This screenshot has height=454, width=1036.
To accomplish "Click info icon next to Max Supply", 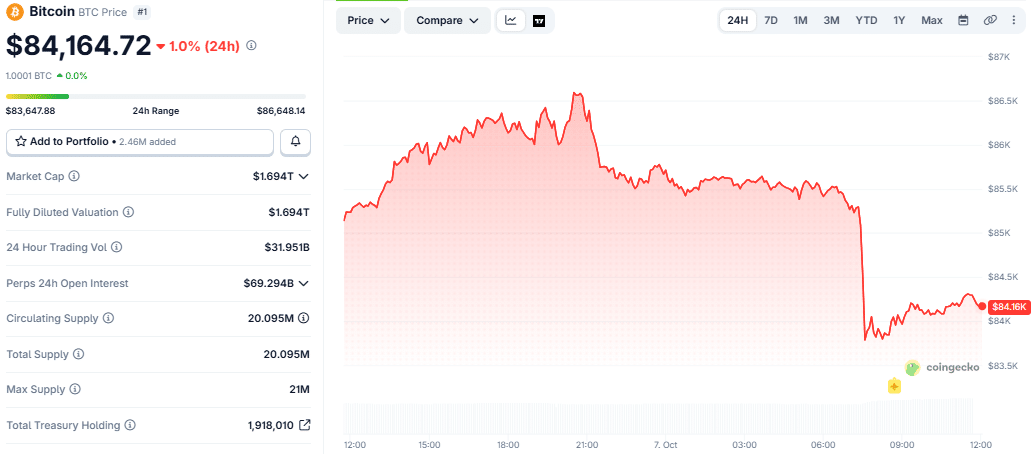I will (x=75, y=389).
